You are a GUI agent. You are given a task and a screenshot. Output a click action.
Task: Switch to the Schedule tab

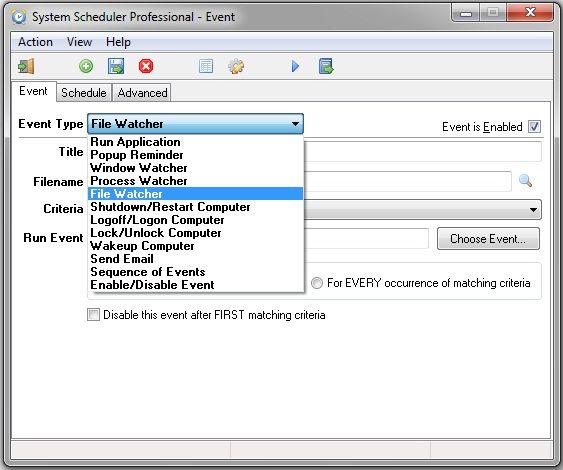(84, 93)
